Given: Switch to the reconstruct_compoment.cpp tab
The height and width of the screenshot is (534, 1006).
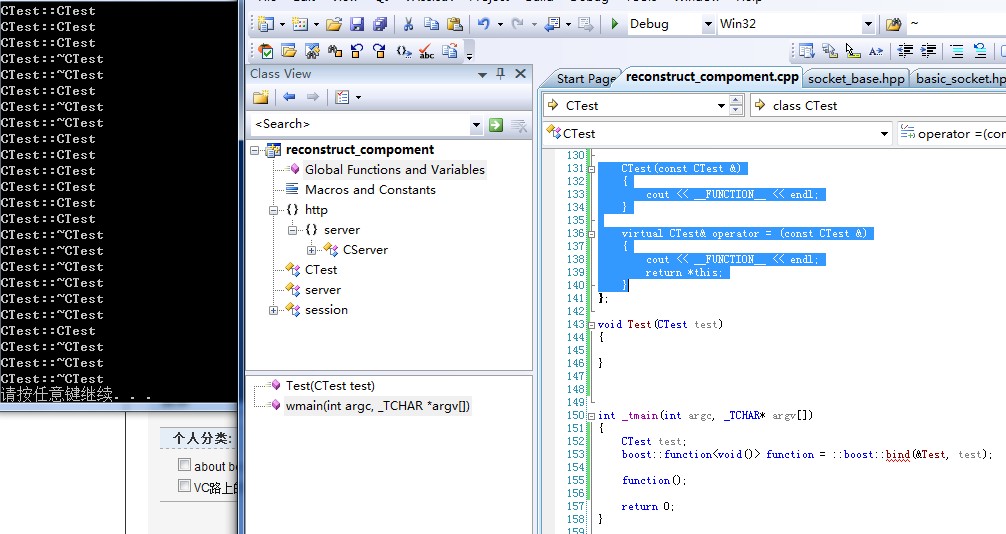Looking at the screenshot, I should tap(712, 77).
